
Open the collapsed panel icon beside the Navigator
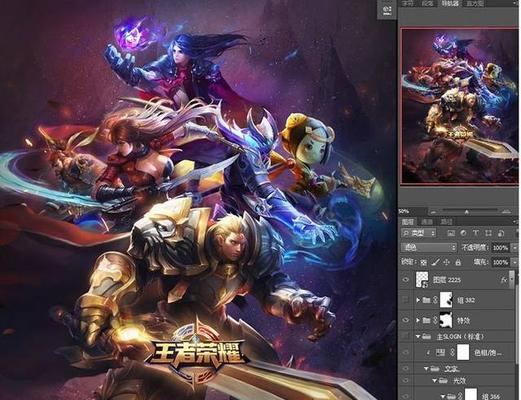(x=387, y=10)
